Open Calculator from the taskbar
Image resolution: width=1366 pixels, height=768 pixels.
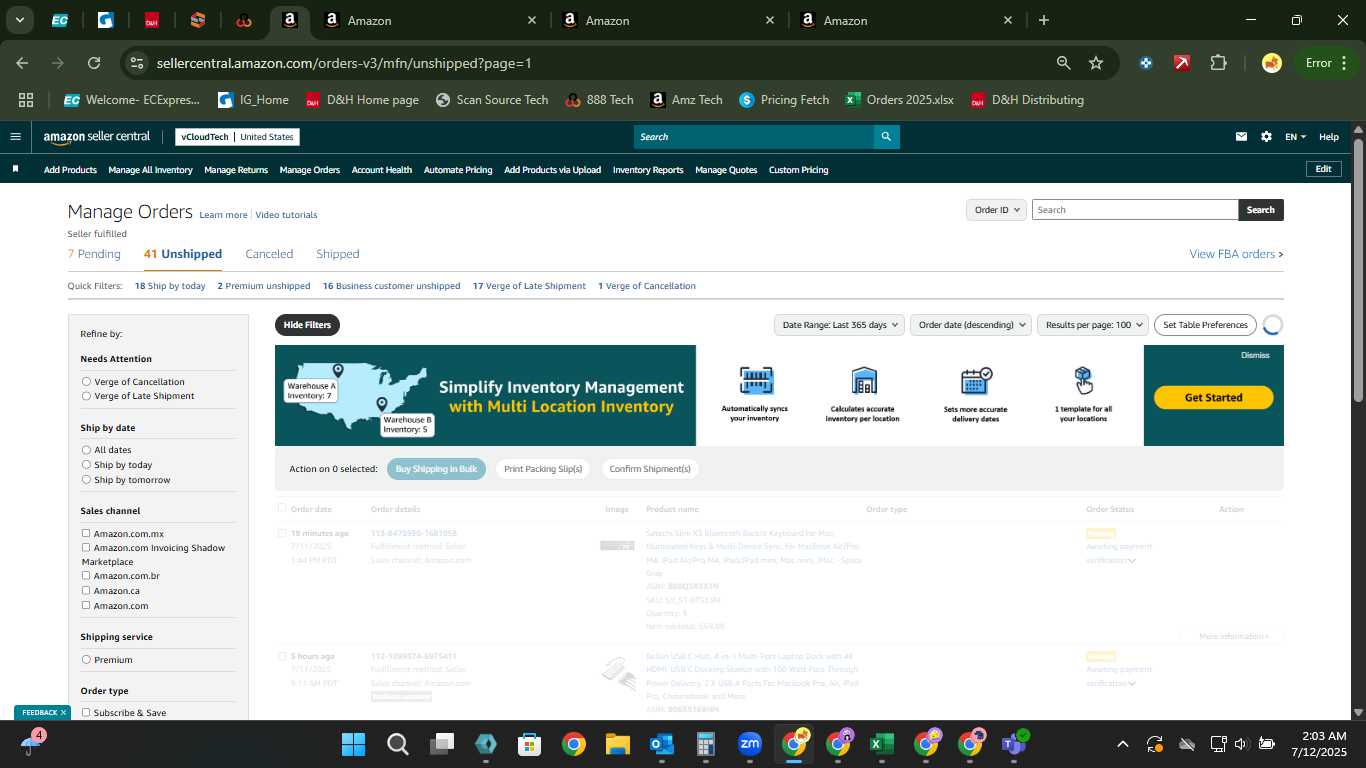point(705,744)
